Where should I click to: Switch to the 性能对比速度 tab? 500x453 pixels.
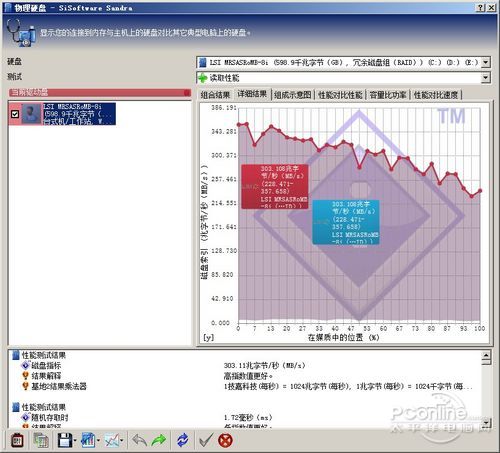coord(436,95)
